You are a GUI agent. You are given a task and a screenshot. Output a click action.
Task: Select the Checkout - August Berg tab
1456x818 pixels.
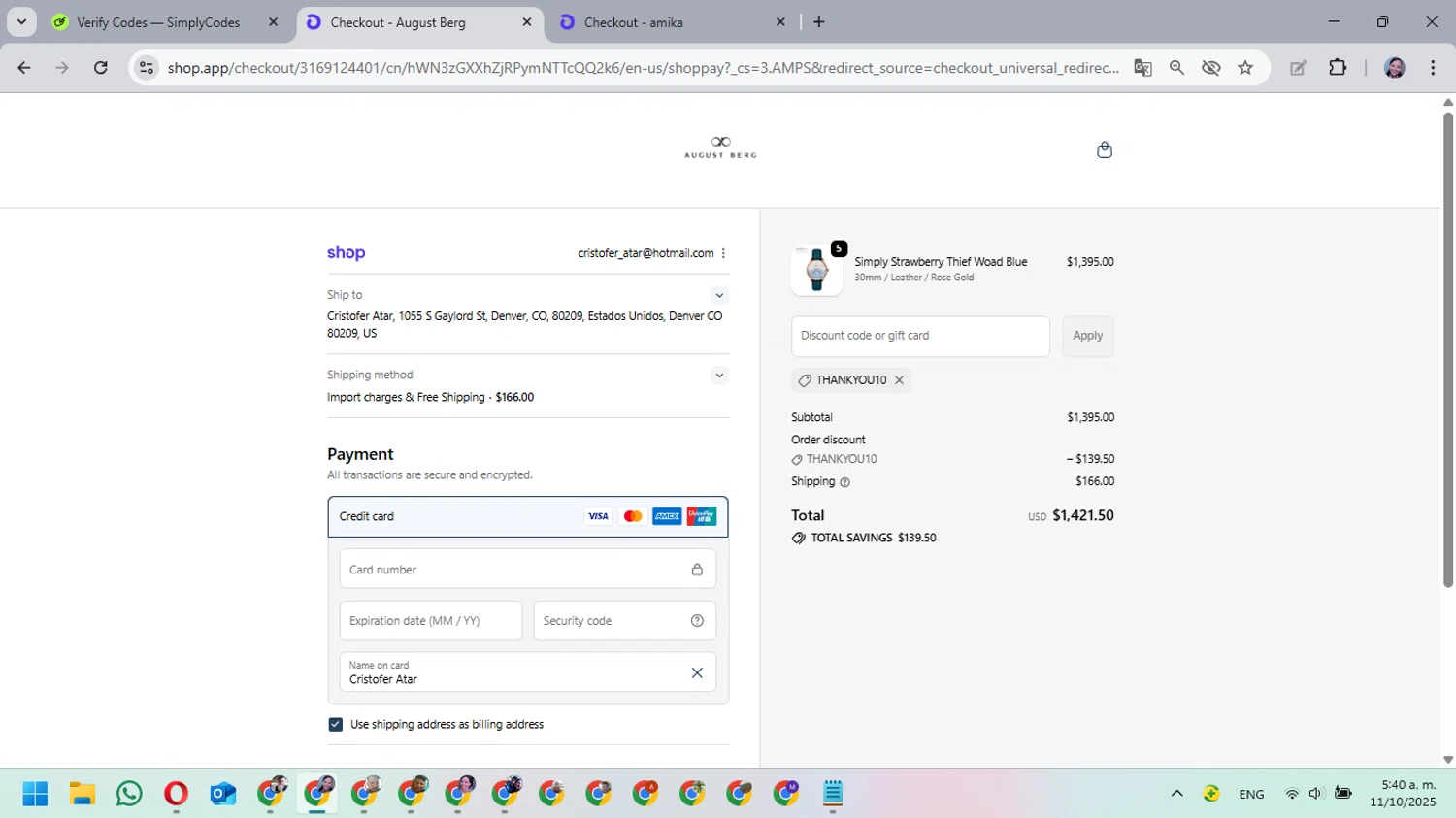coord(419,22)
